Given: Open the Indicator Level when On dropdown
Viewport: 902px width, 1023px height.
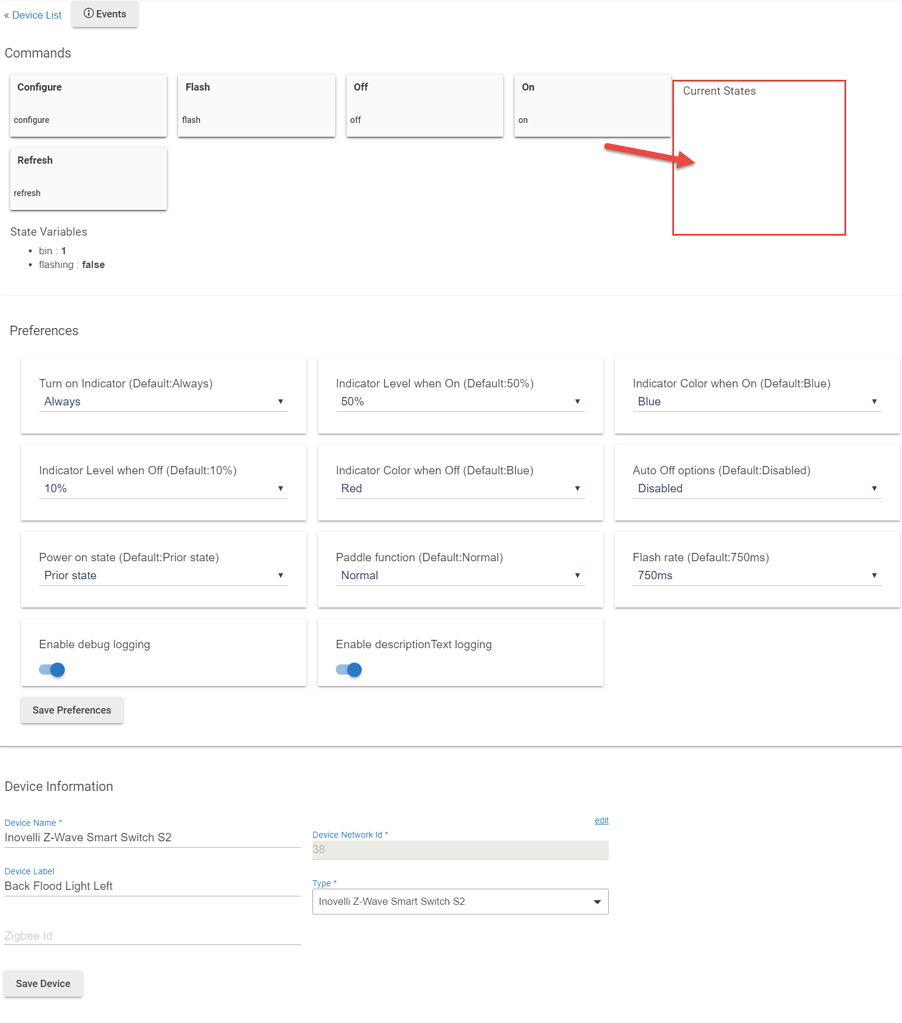Looking at the screenshot, I should [460, 401].
